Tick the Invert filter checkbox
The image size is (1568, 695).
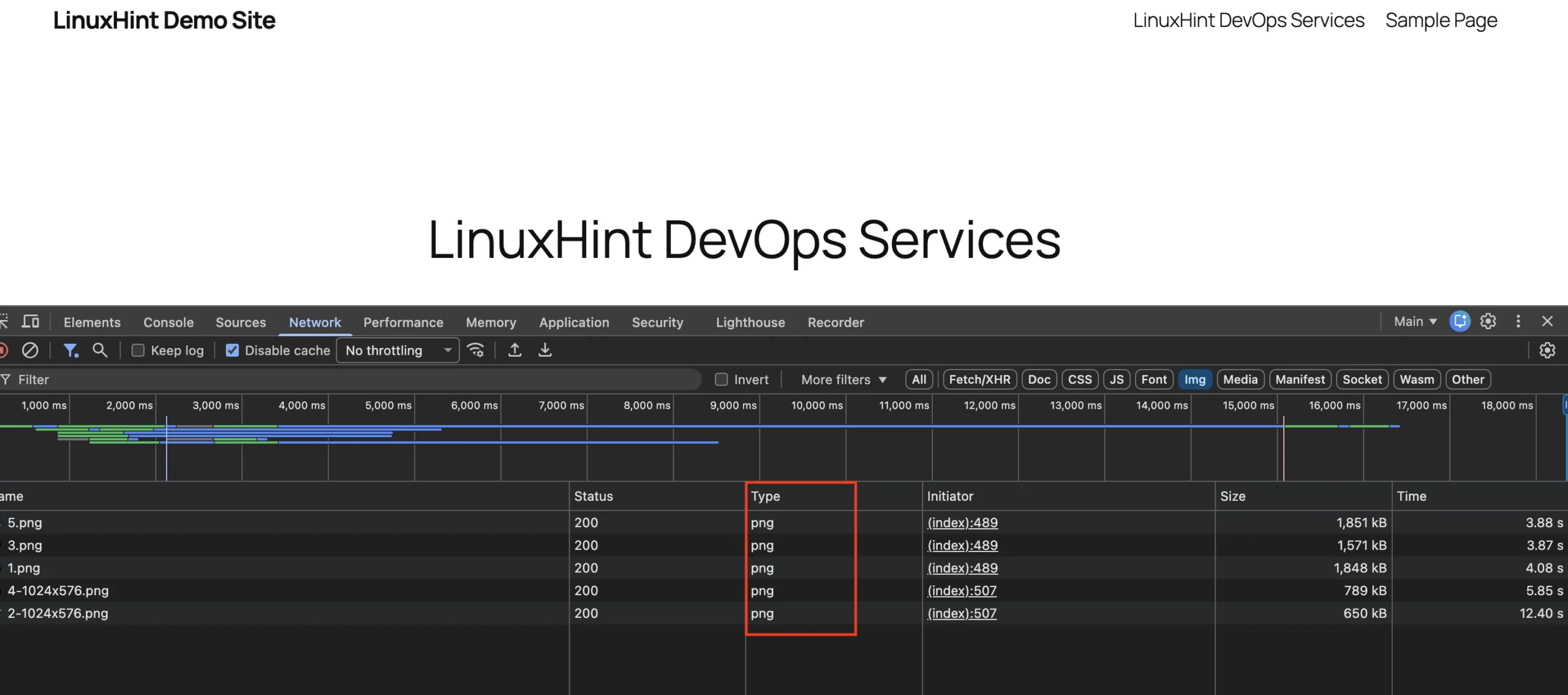tap(722, 379)
